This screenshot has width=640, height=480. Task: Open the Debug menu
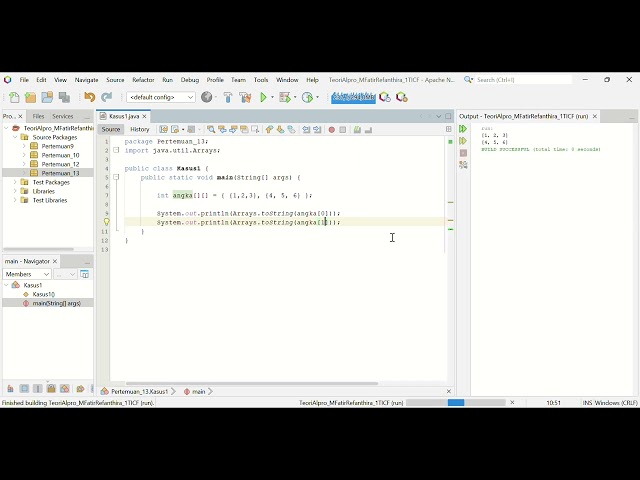(190, 80)
